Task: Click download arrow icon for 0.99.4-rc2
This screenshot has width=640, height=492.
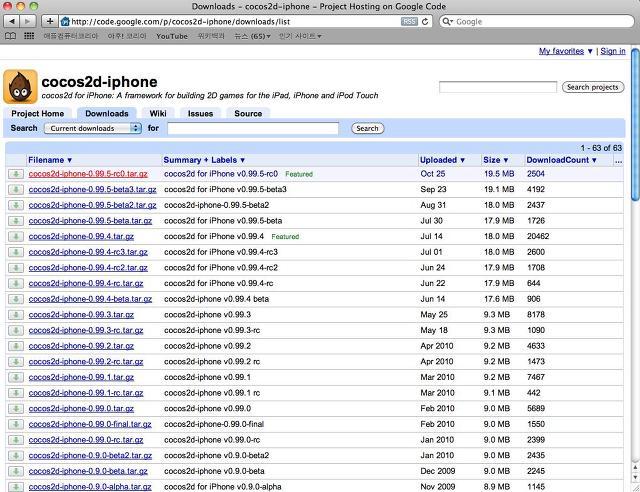Action: pyautogui.click(x=16, y=268)
